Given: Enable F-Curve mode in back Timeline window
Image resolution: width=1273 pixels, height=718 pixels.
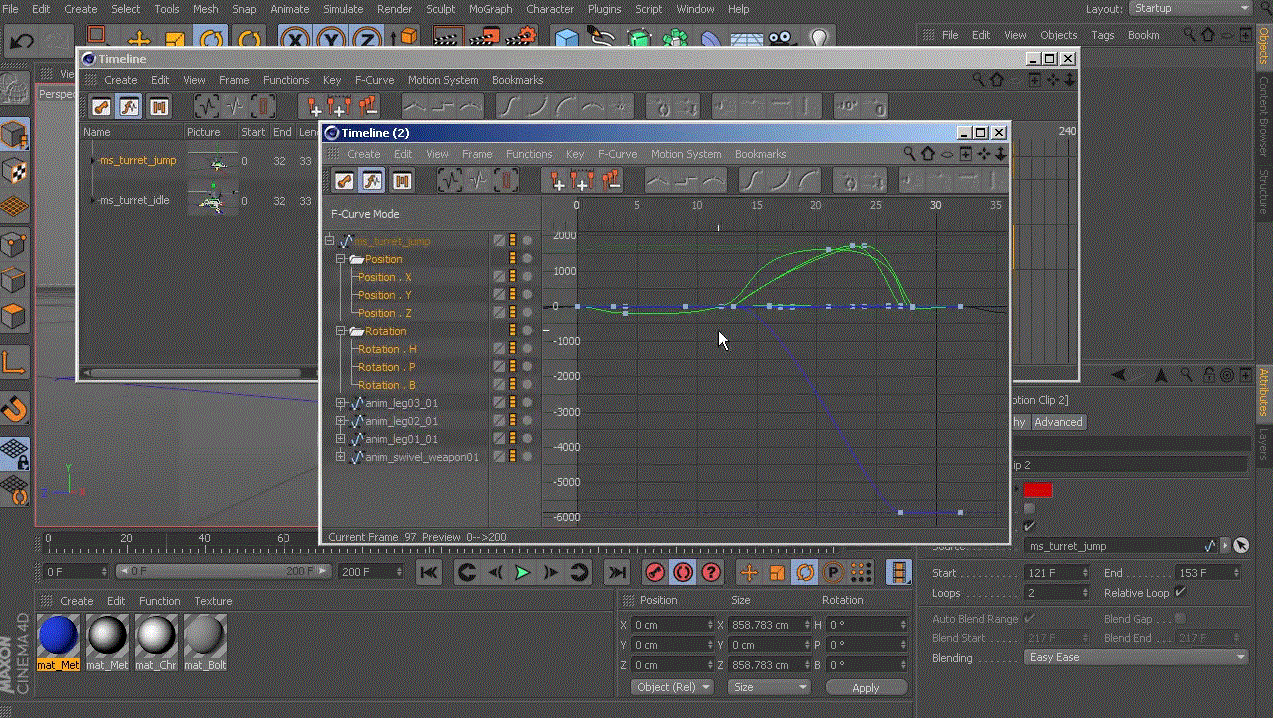Looking at the screenshot, I should coord(129,106).
